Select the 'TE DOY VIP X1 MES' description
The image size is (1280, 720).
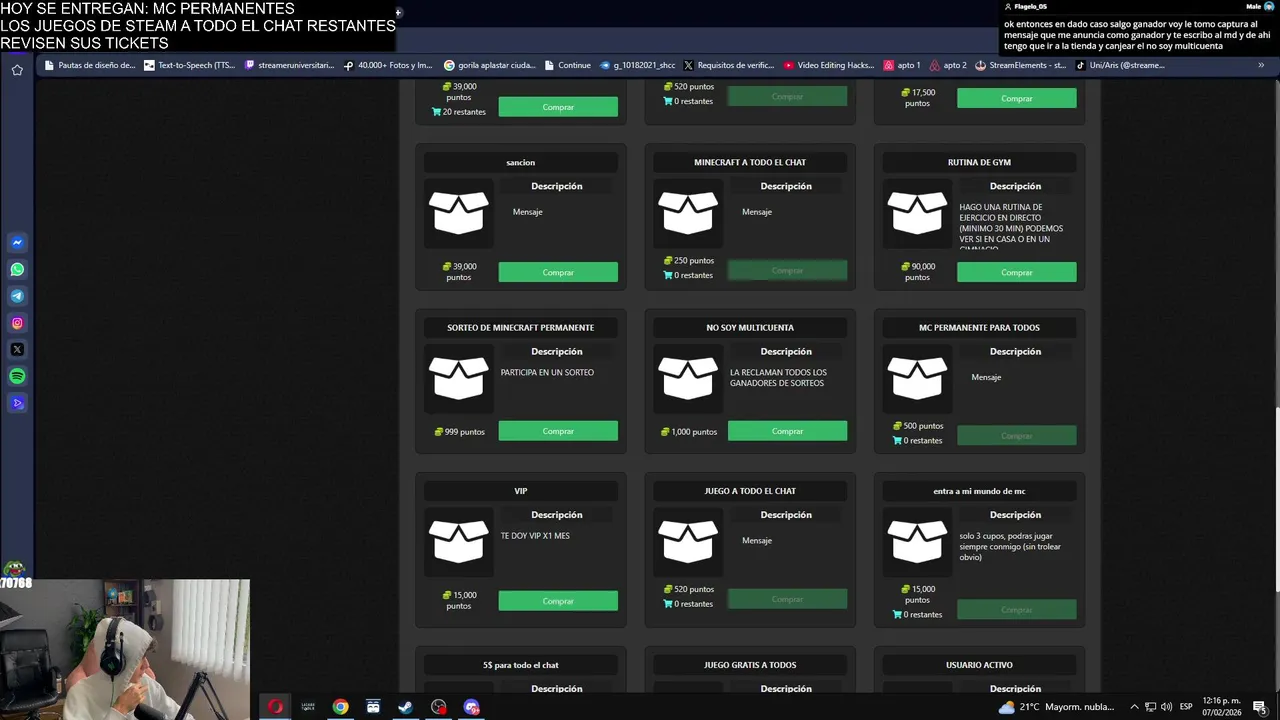[535, 536]
